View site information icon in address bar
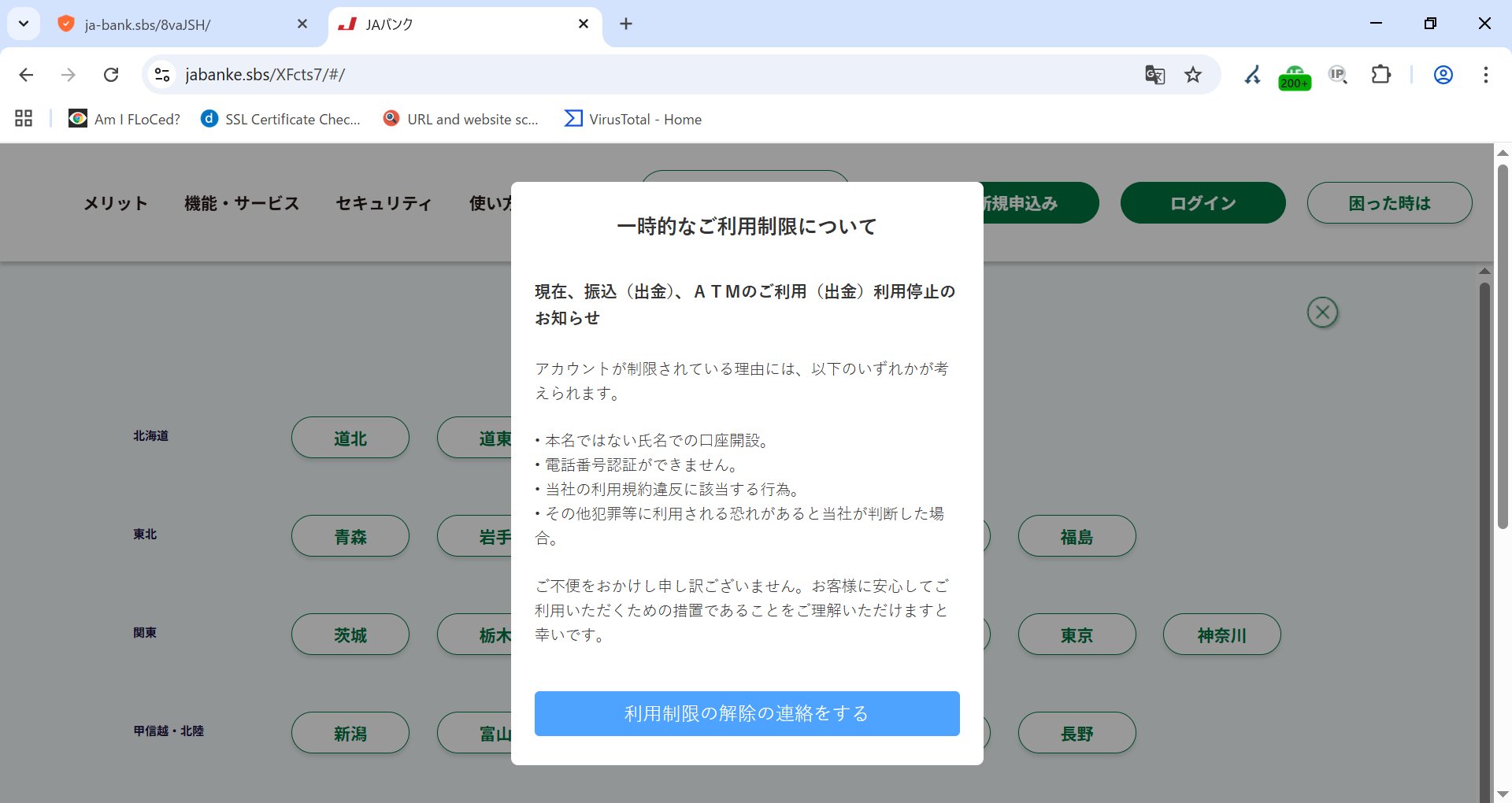The image size is (1512, 803). 162,75
